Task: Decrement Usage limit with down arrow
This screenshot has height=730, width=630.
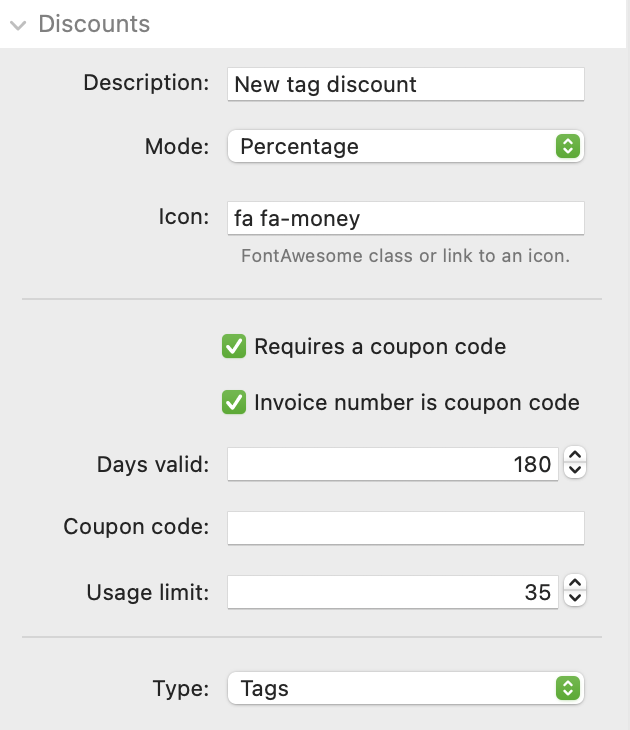Action: click(575, 599)
